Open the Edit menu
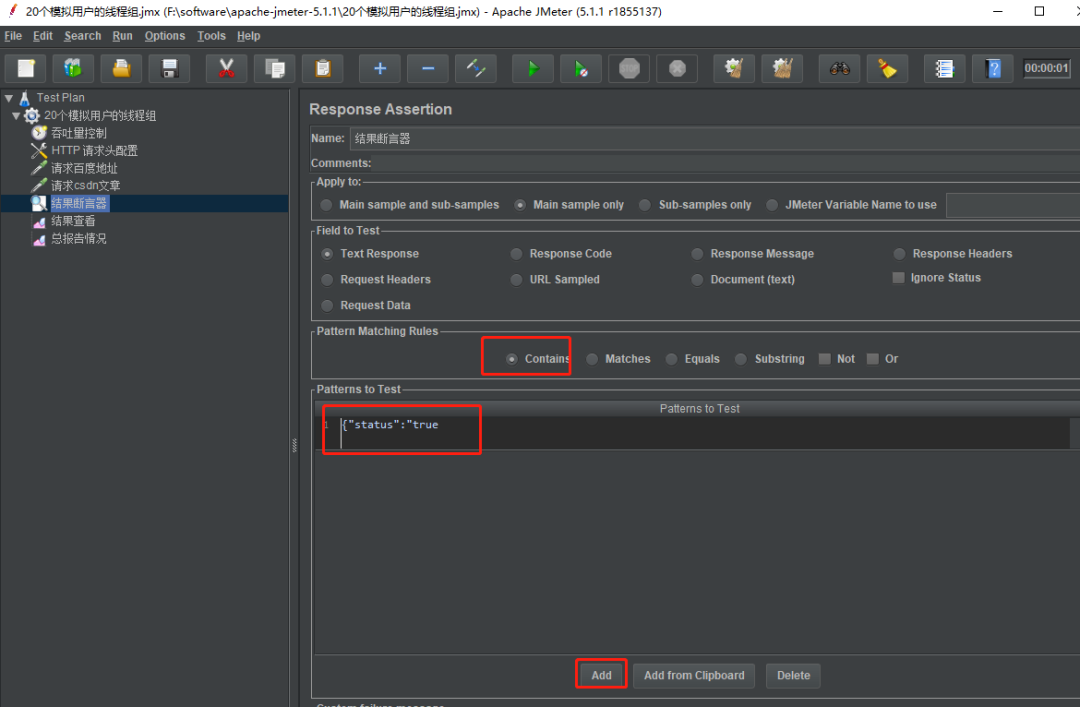Screen dimensions: 1080x707 (x=43, y=36)
